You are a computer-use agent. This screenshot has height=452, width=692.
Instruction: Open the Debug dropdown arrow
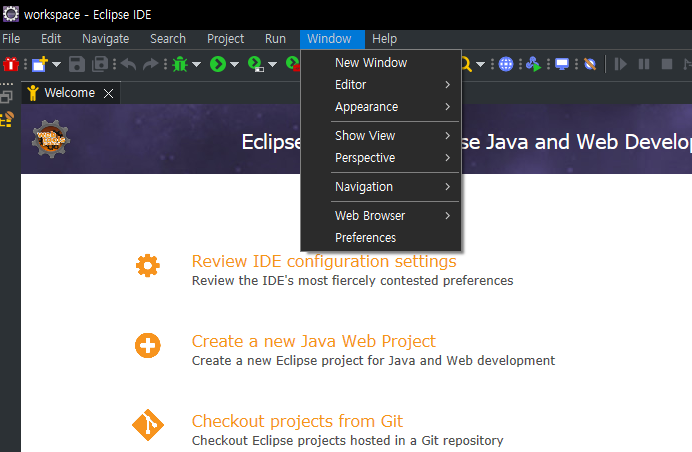pos(196,65)
